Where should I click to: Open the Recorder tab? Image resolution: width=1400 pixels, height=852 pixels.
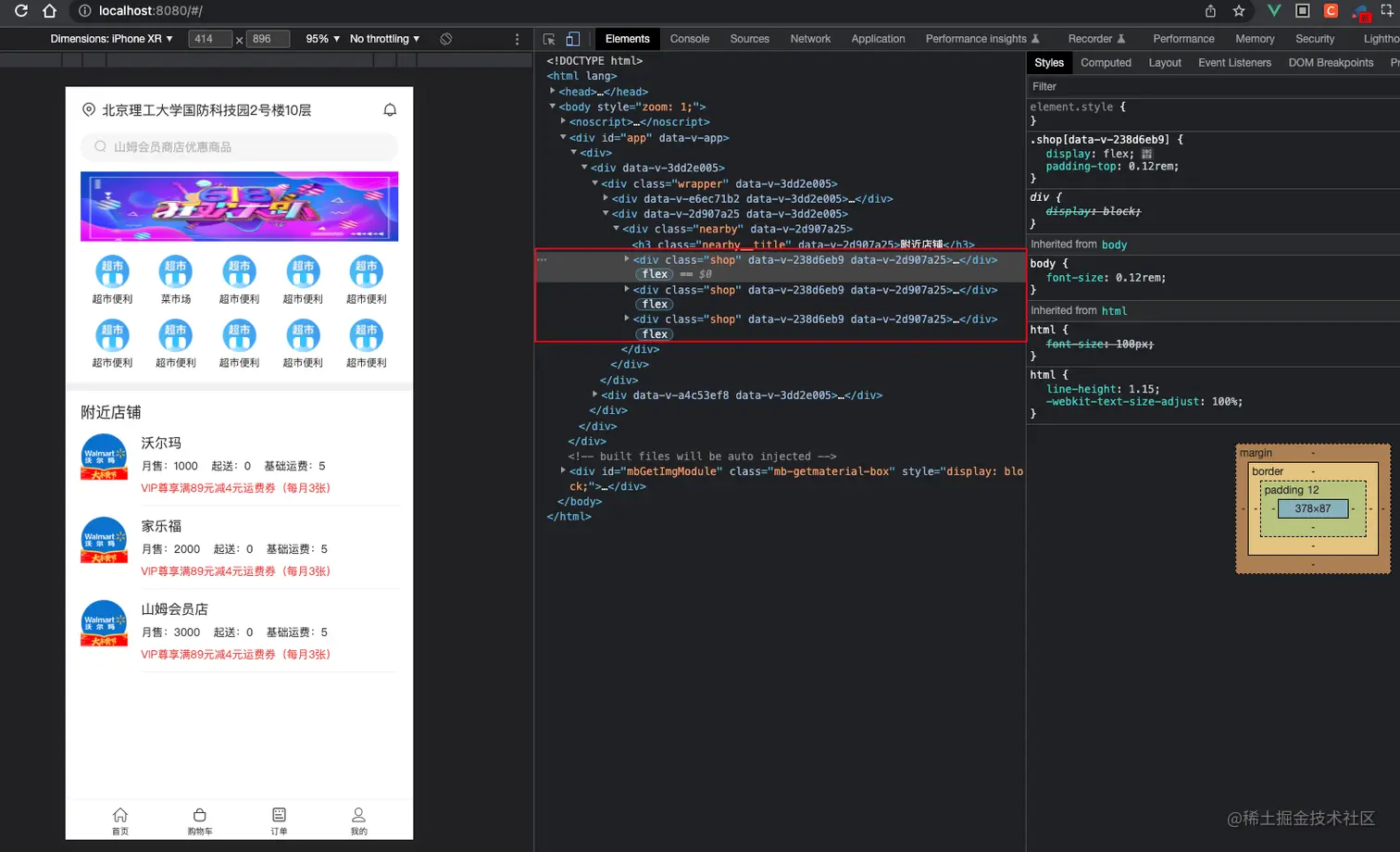click(1096, 39)
